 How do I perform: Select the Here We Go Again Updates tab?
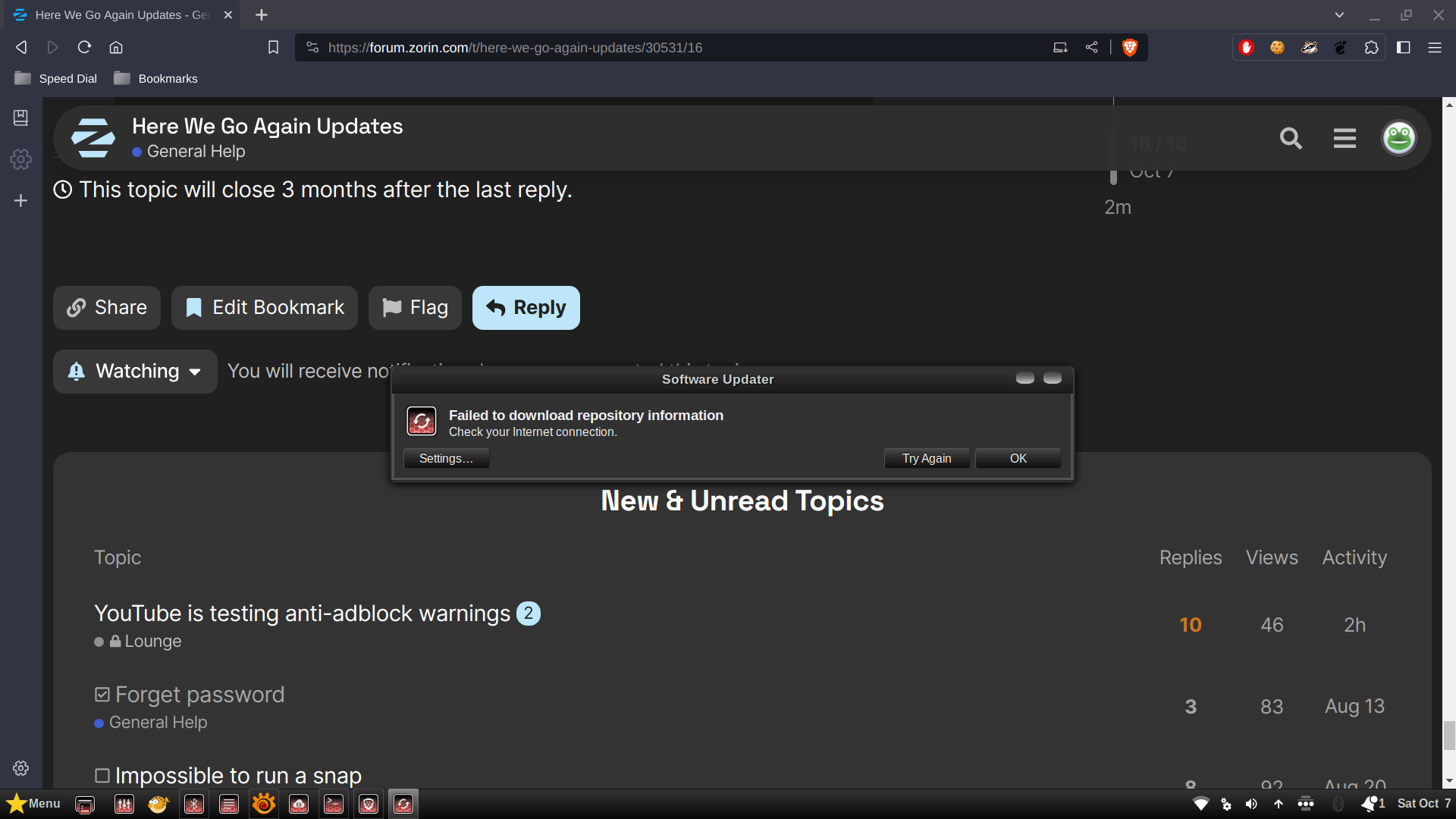[121, 14]
